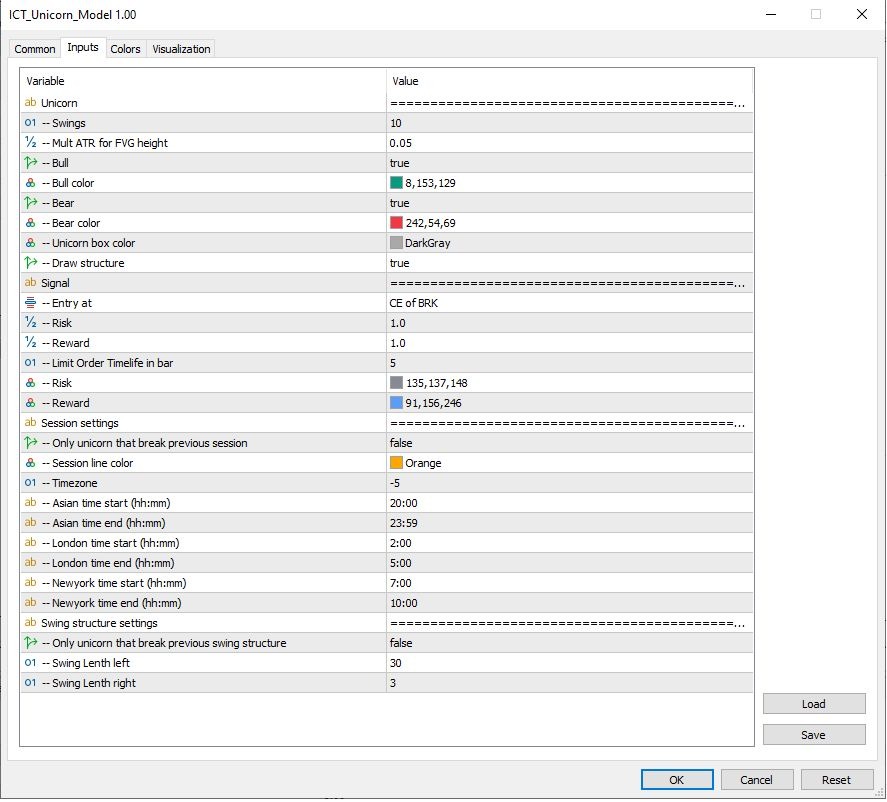887x802 pixels.
Task: Click the boolean arrow icon beside Bull
Action: click(x=30, y=163)
